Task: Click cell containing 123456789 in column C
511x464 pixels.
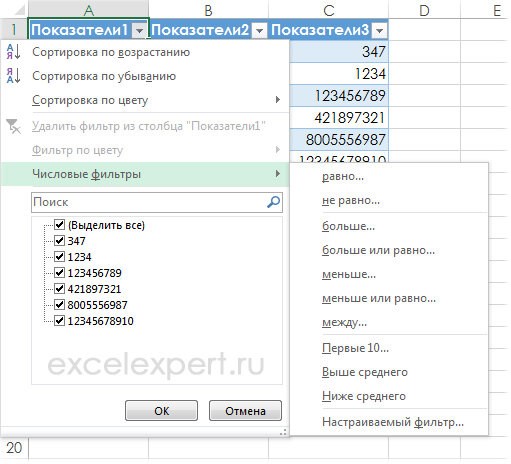Action: pos(339,96)
